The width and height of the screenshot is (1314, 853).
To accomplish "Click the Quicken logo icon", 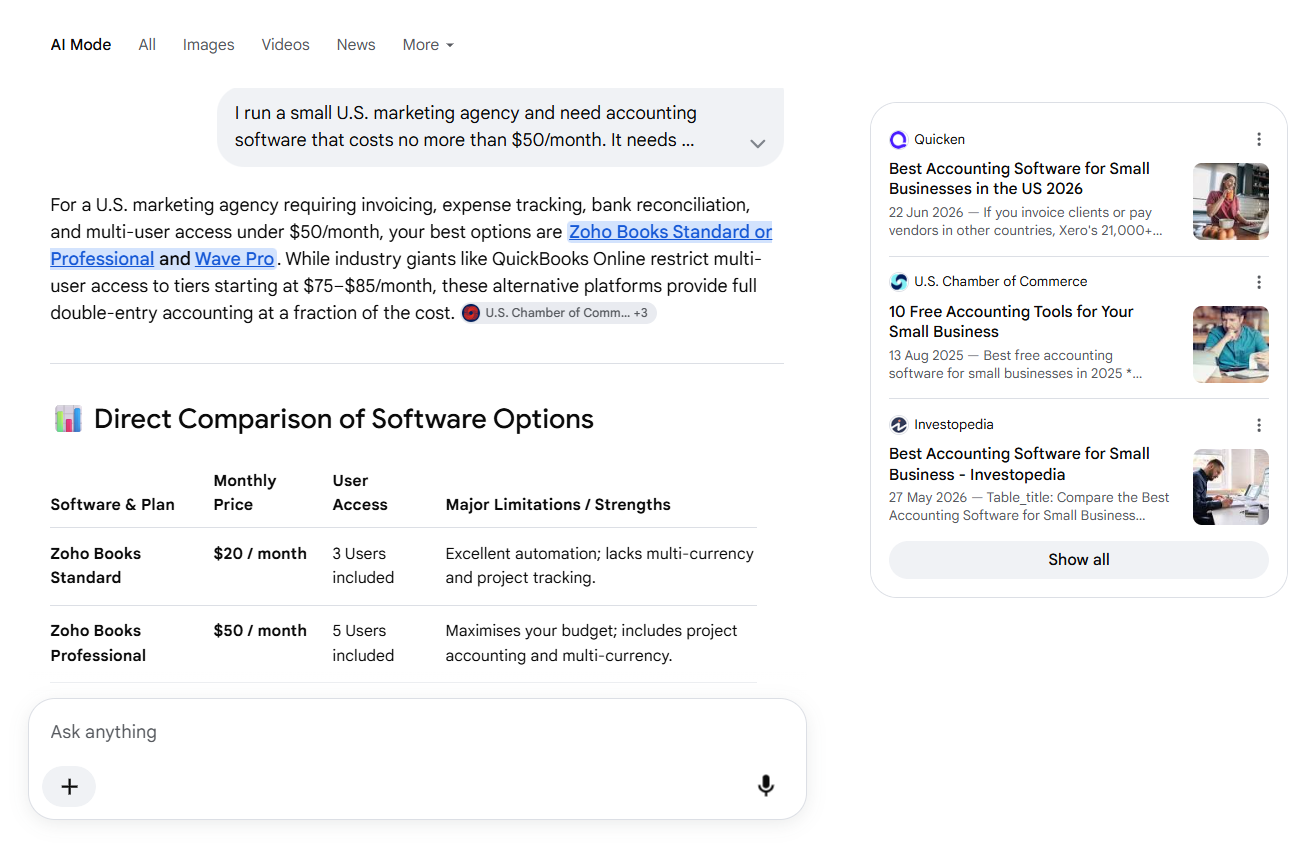I will click(898, 140).
